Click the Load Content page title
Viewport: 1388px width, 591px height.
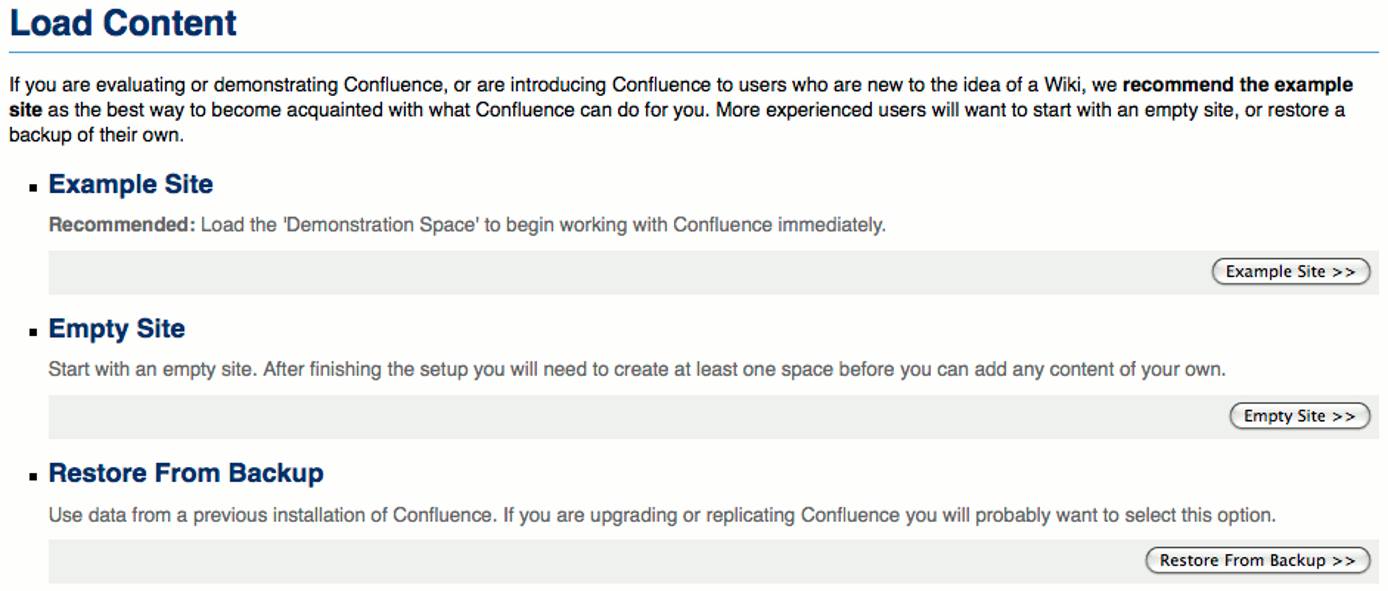click(122, 22)
